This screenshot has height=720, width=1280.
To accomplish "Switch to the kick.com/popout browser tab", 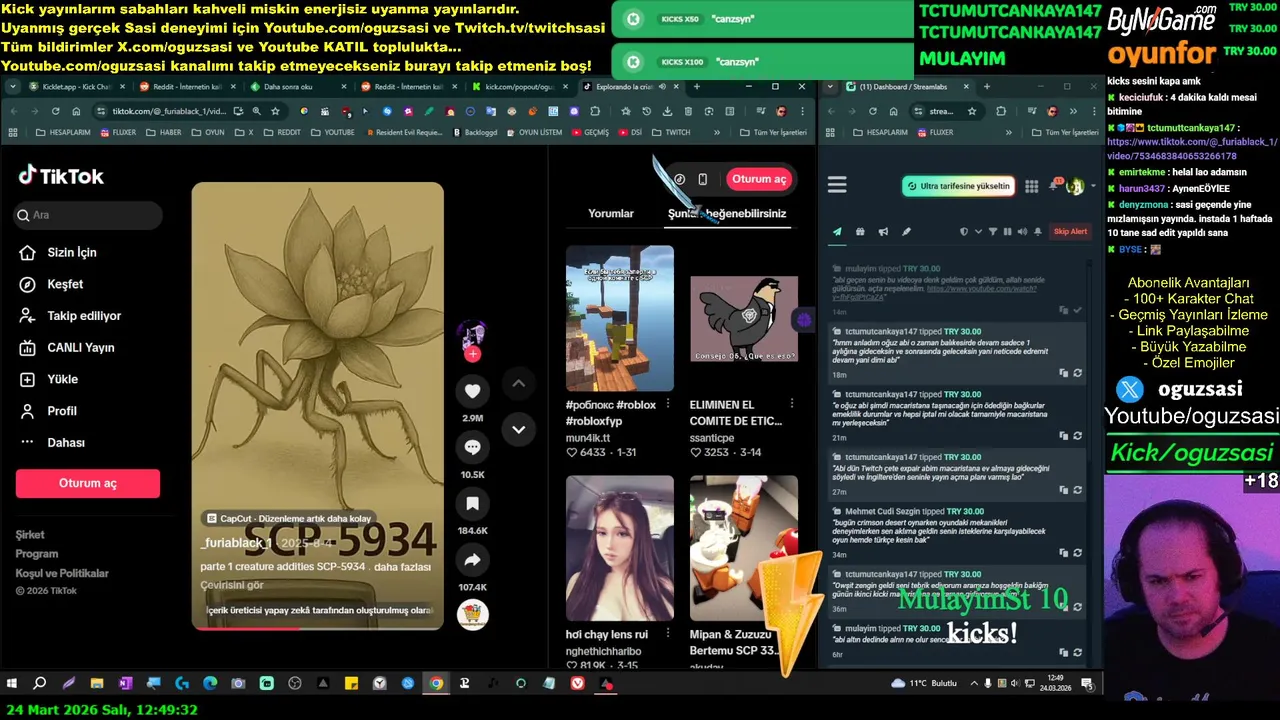I will tap(518, 87).
